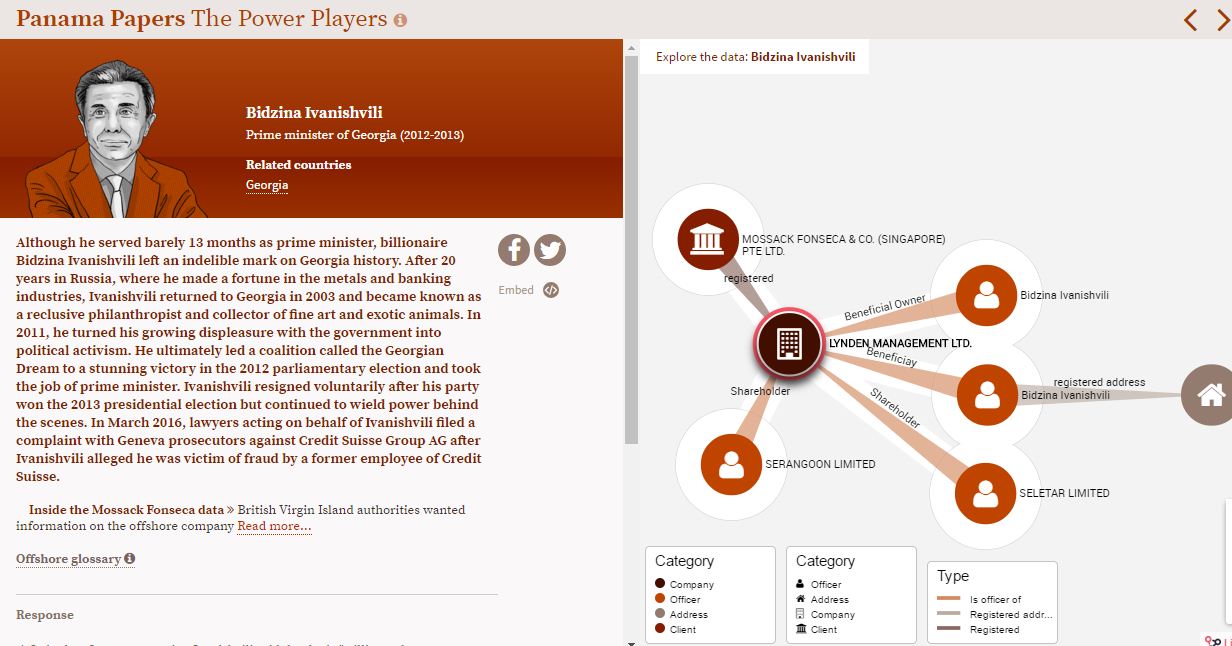The image size is (1232, 646).
Task: Click the info icon beside The Power Players
Action: [x=400, y=20]
